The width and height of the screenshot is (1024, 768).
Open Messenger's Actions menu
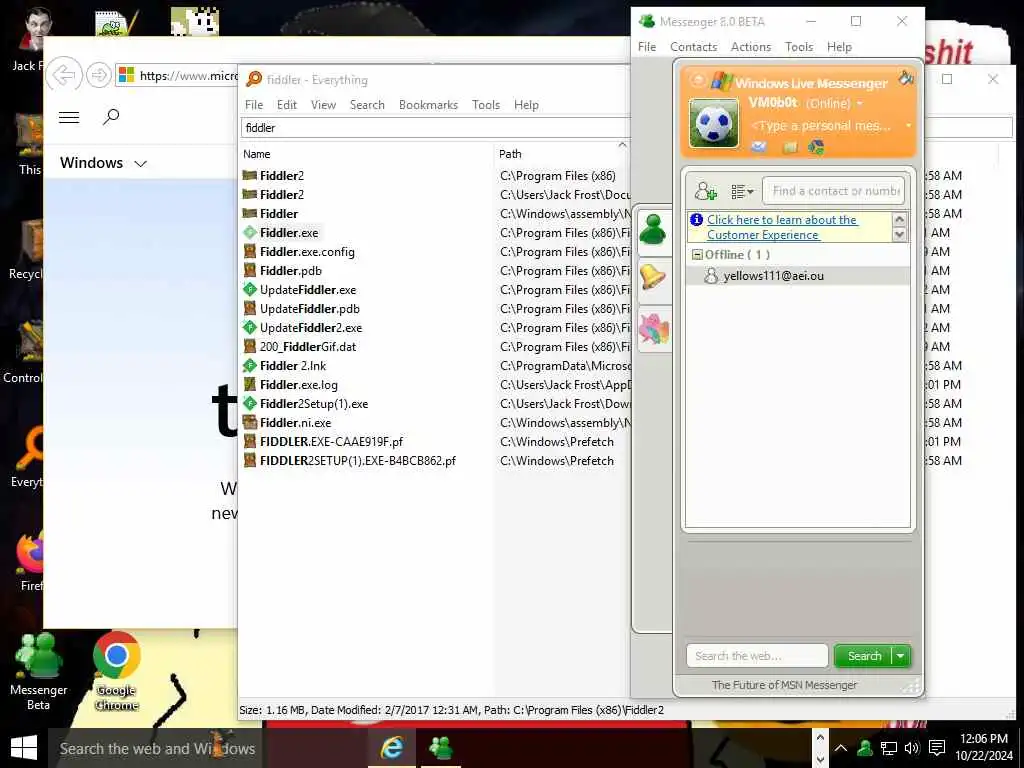pyautogui.click(x=750, y=47)
